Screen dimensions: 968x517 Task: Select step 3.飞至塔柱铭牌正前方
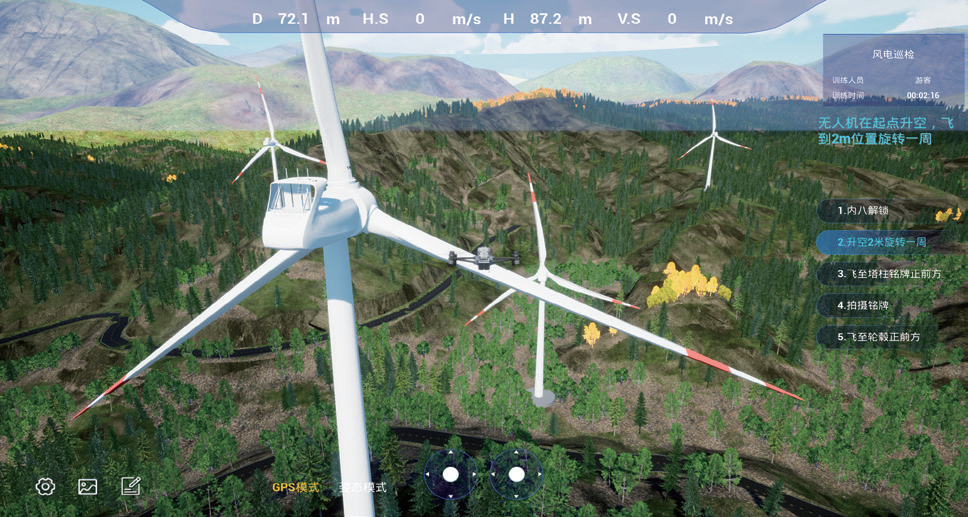point(888,274)
